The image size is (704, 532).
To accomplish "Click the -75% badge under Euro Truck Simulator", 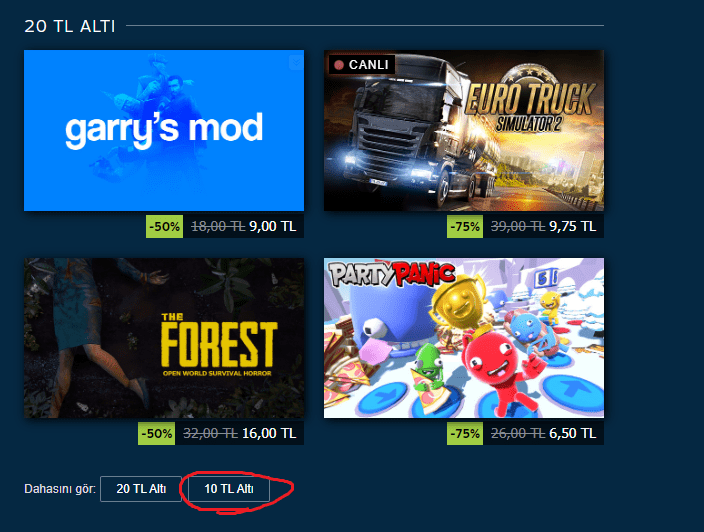I will [x=465, y=226].
